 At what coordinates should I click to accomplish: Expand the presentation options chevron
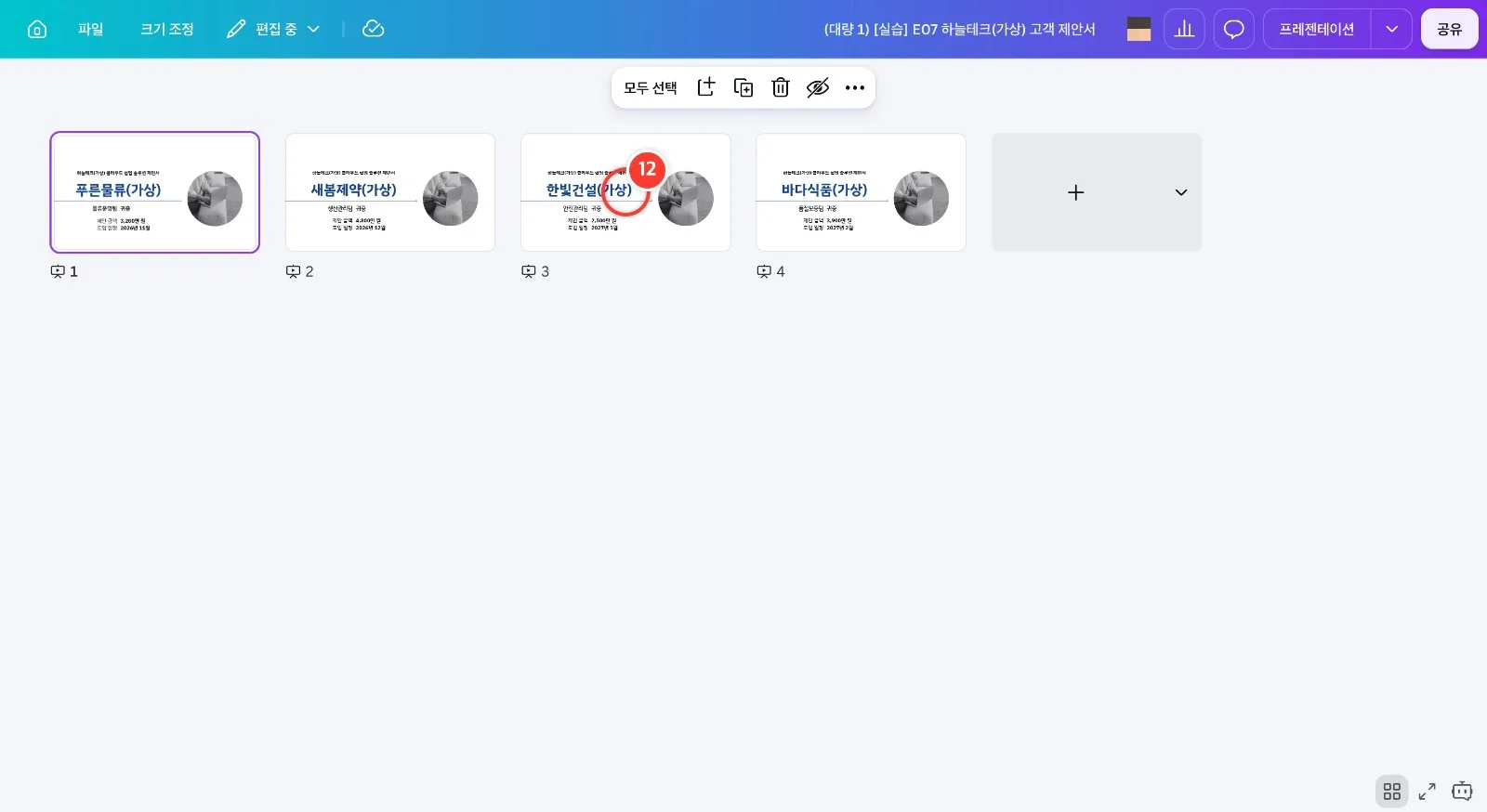tap(1391, 29)
